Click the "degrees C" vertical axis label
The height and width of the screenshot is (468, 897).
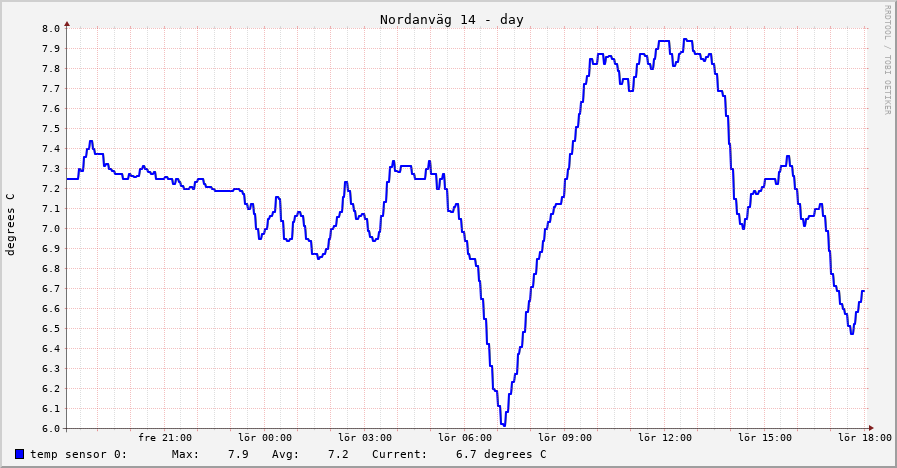[11, 224]
